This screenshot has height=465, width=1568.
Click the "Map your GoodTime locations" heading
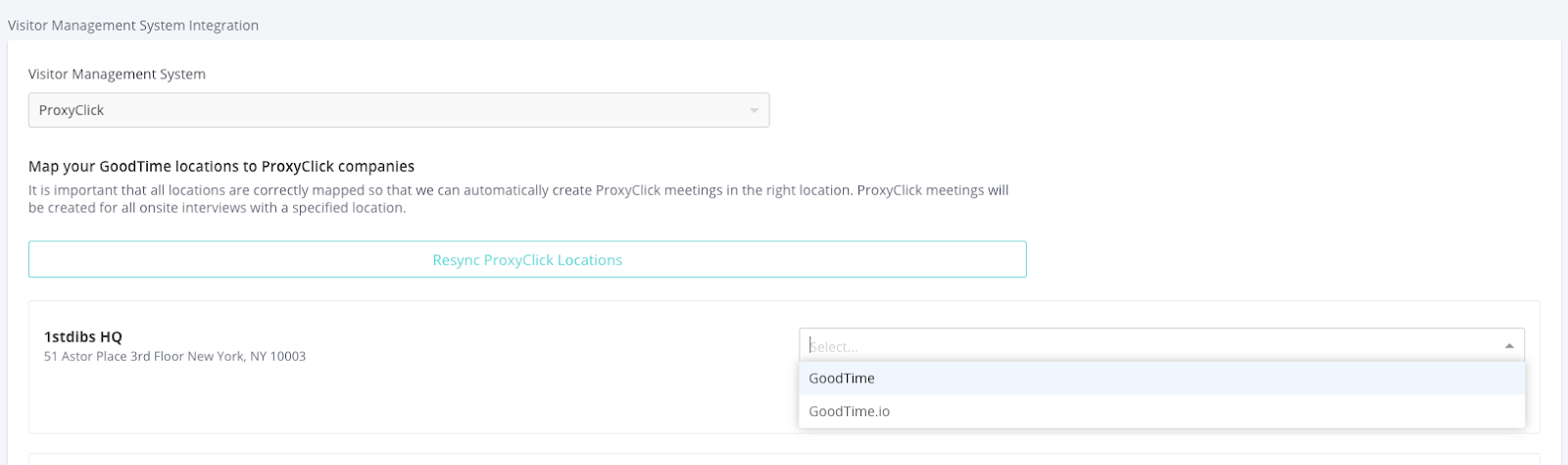pos(221,167)
